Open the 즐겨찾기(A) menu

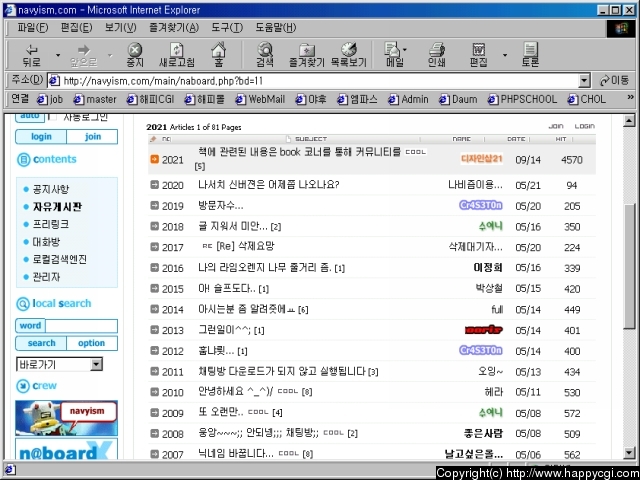(x=174, y=28)
